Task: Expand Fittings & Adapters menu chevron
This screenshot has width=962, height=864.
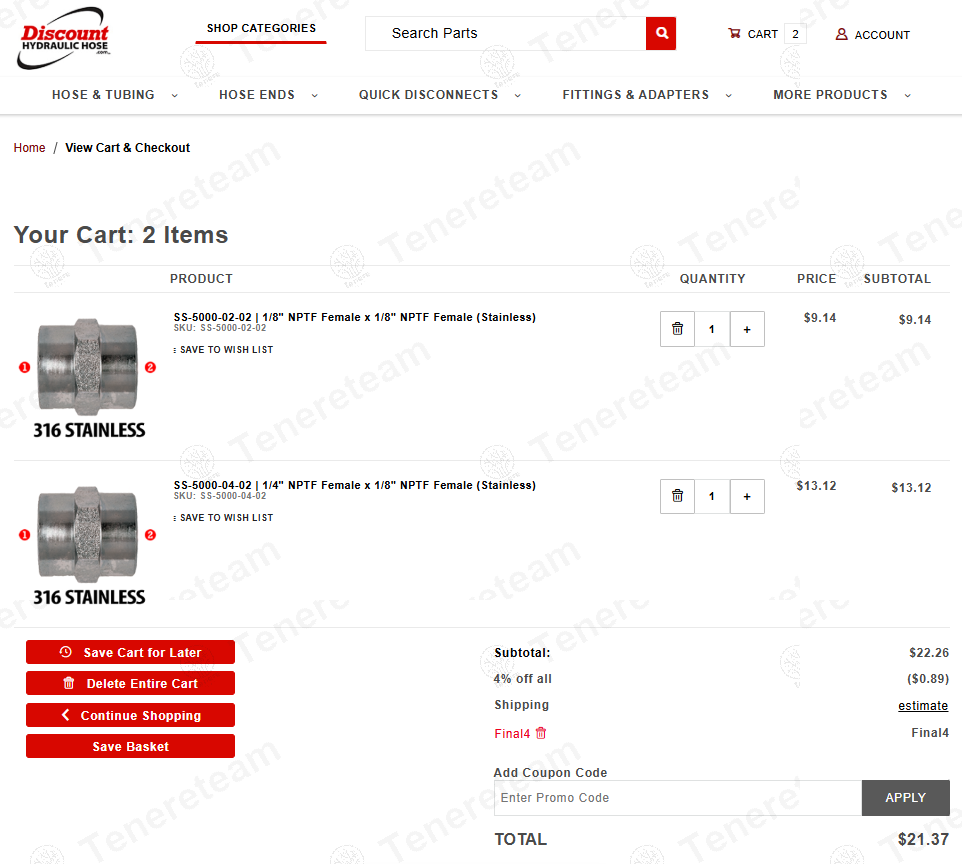Action: tap(729, 96)
